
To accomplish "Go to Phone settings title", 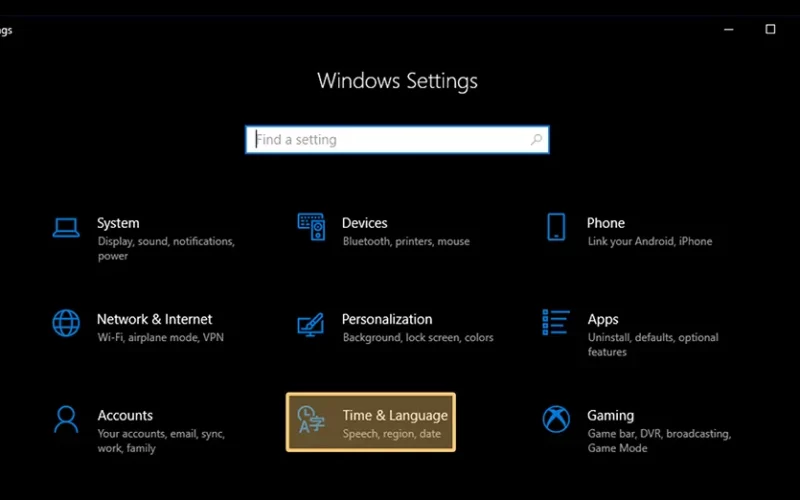I will click(x=606, y=223).
